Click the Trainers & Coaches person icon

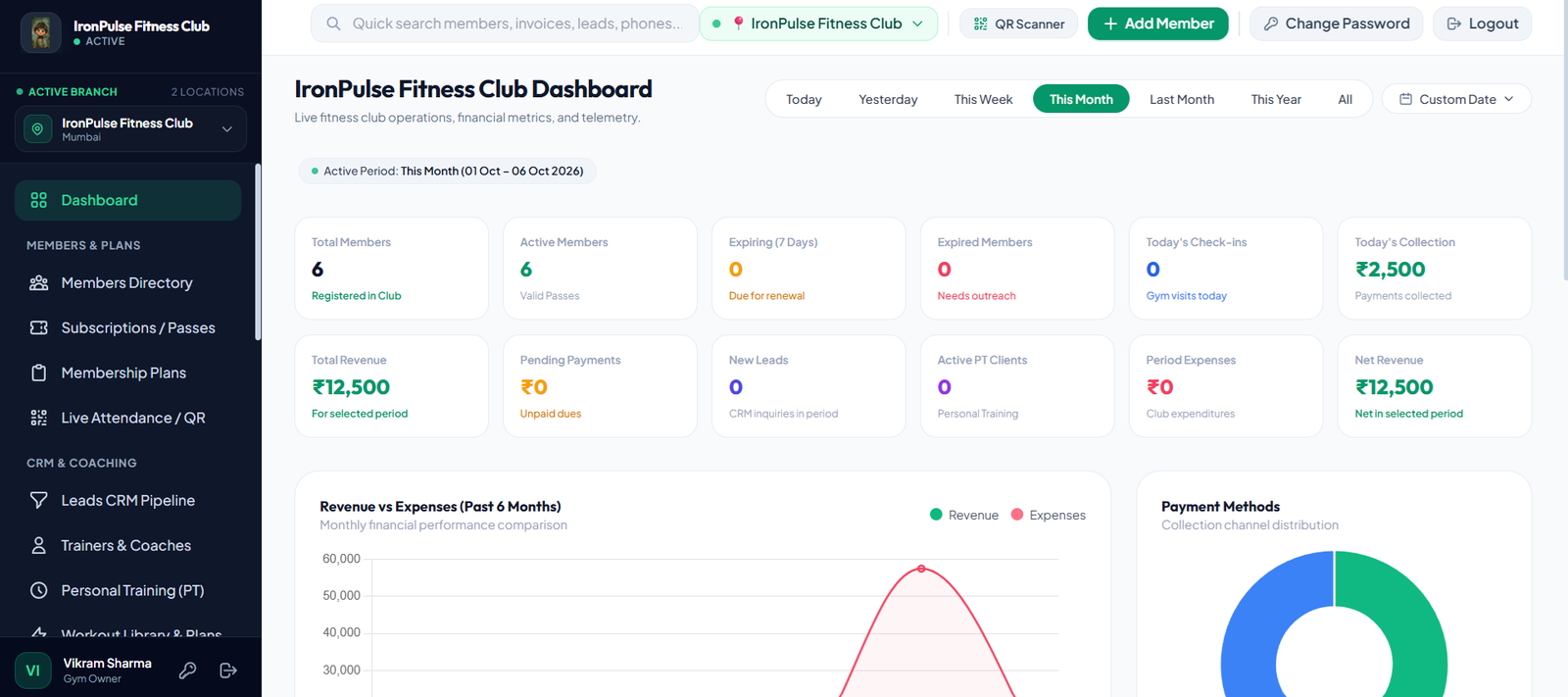tap(38, 545)
